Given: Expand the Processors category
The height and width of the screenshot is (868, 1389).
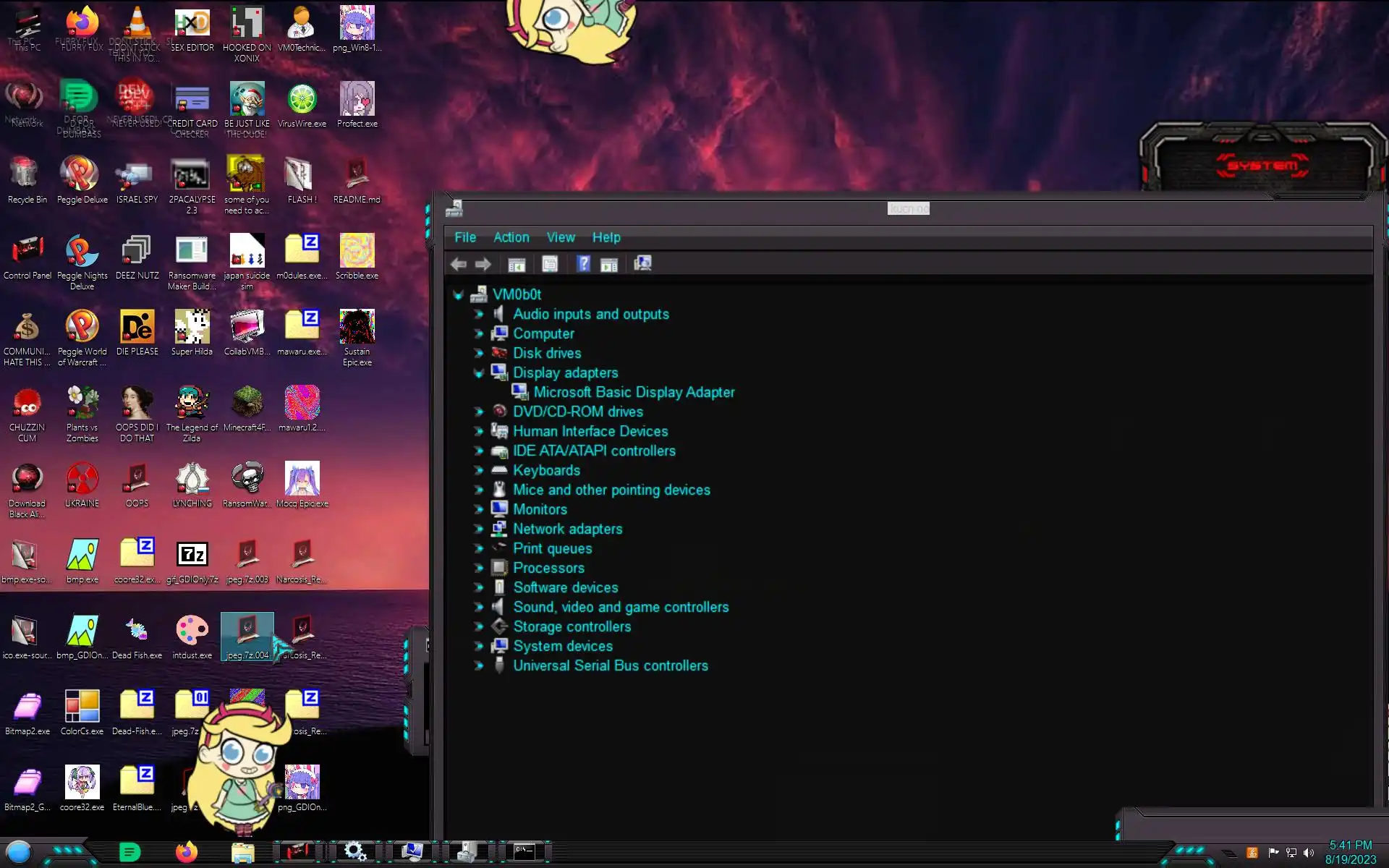Looking at the screenshot, I should pos(478,569).
